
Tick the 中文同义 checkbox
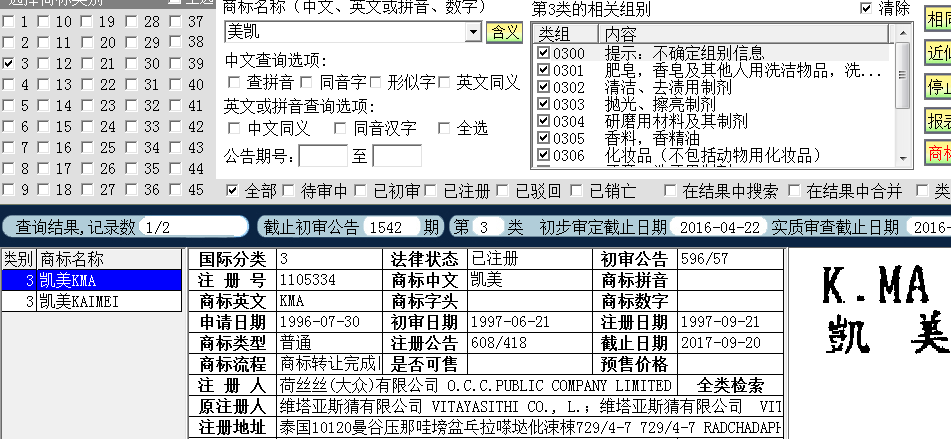234,129
